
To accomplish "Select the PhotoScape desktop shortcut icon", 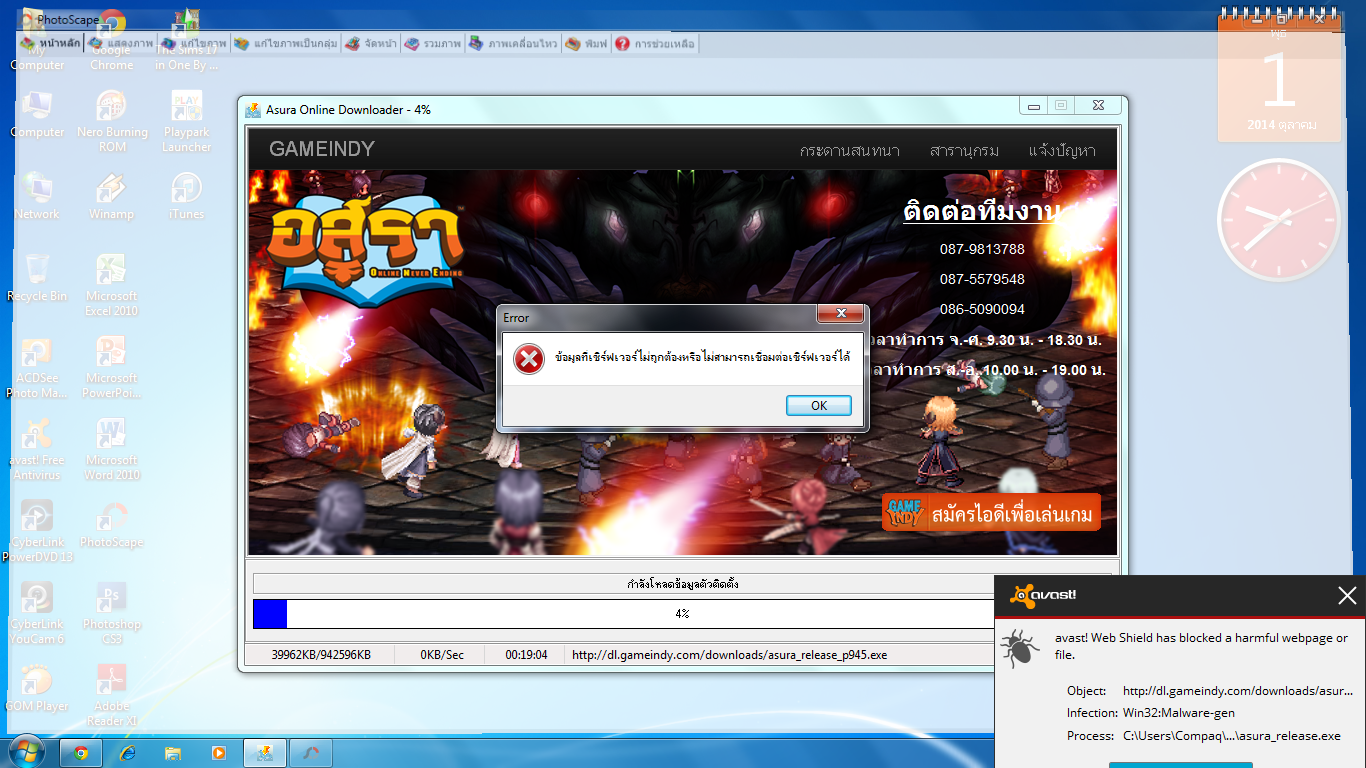I will [112, 524].
